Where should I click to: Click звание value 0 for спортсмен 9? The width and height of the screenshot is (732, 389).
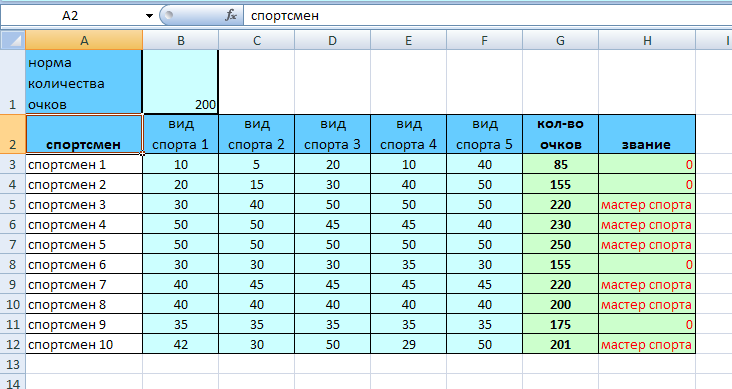coord(647,324)
